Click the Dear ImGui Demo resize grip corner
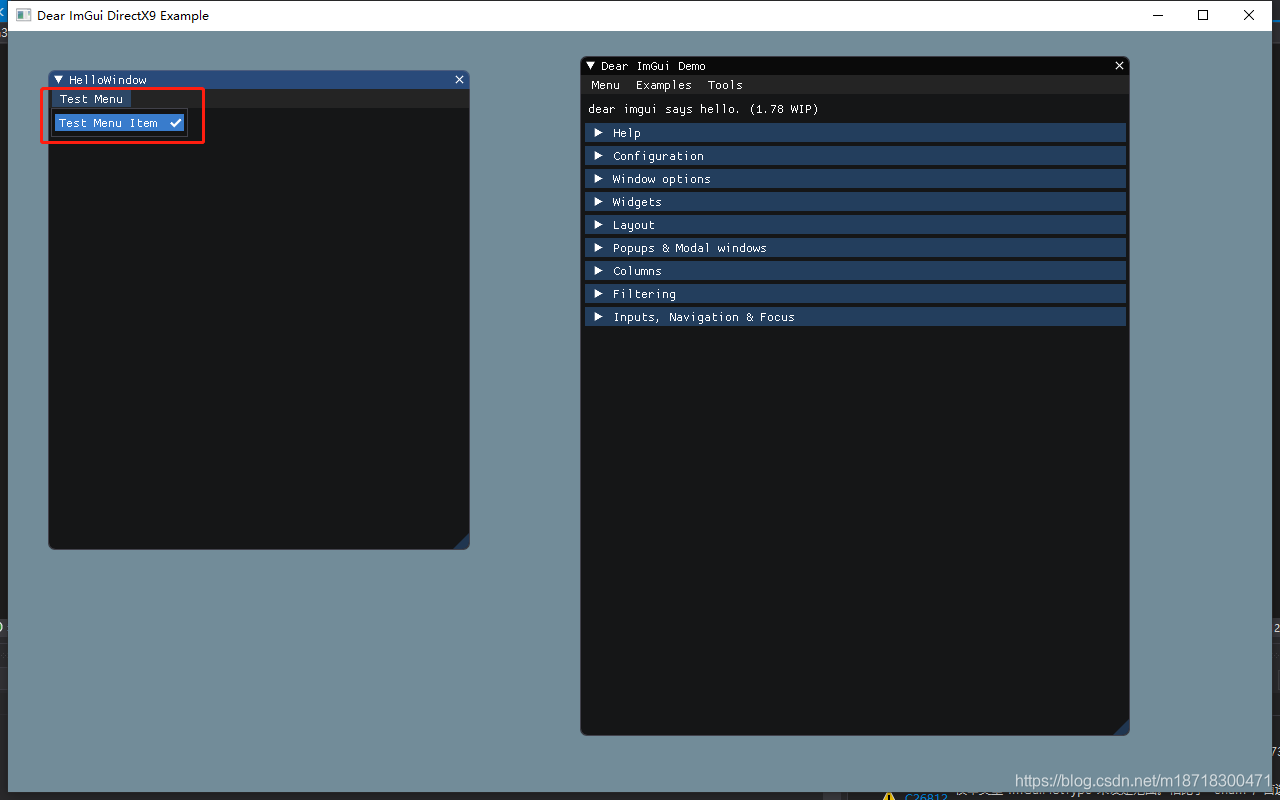Image resolution: width=1280 pixels, height=800 pixels. coord(1122,728)
